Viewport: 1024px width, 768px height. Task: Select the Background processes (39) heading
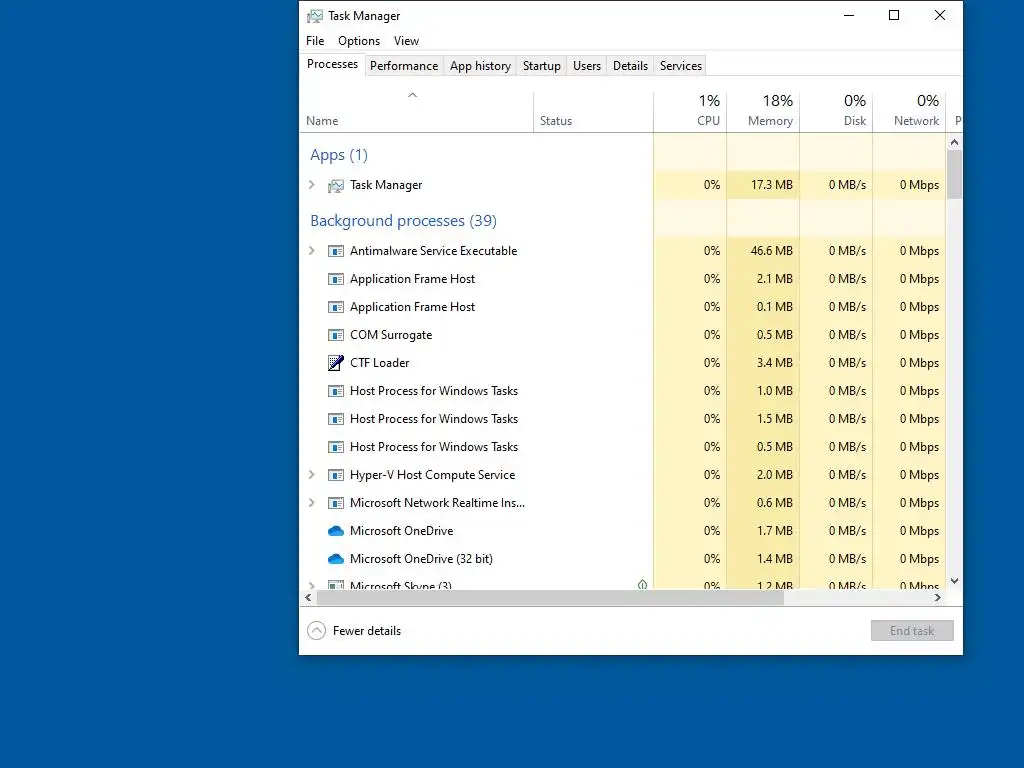pos(404,221)
